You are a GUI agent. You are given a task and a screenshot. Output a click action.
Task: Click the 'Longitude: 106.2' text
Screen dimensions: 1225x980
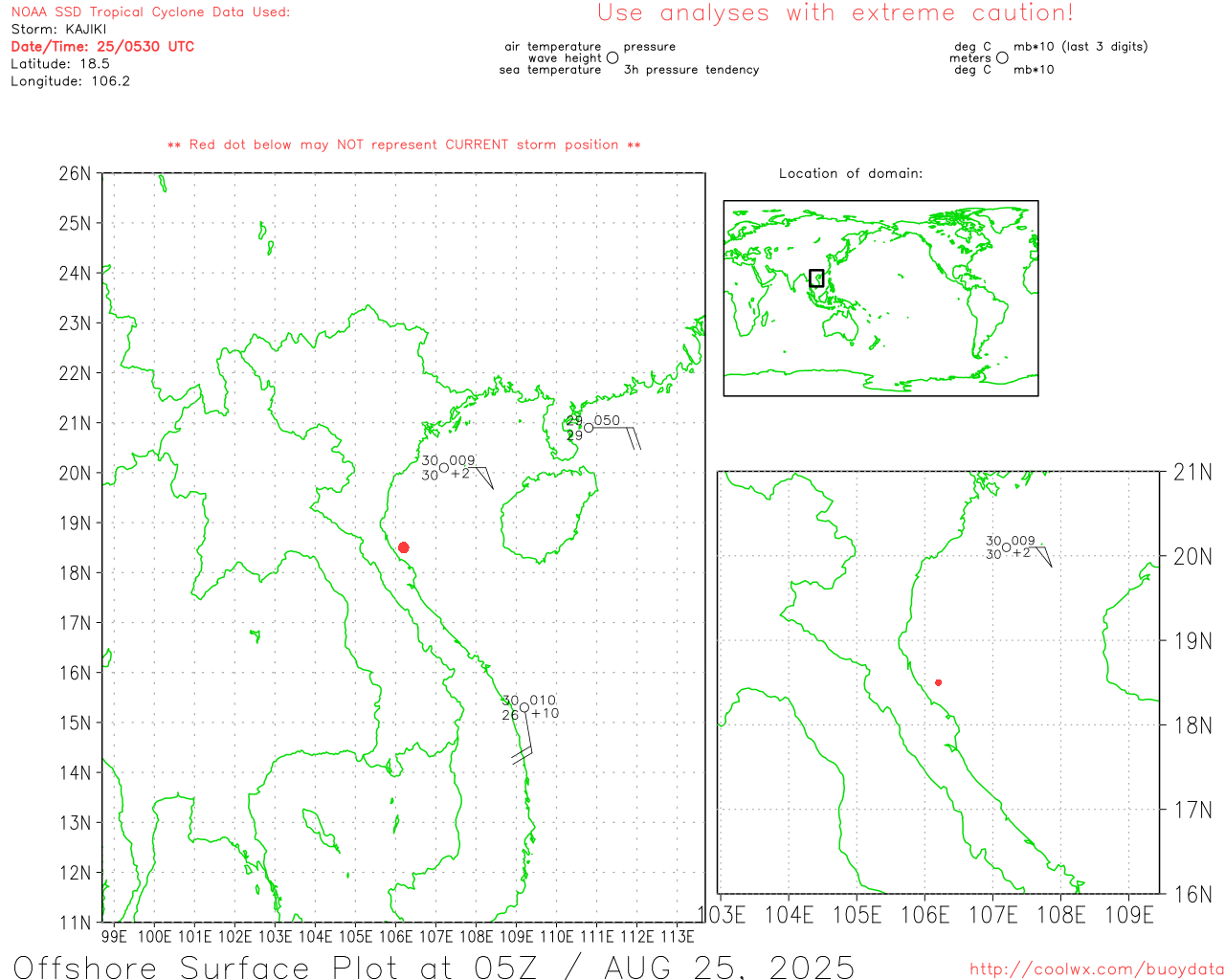click(70, 81)
